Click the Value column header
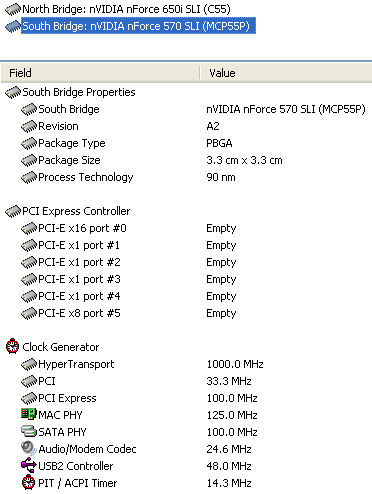This screenshot has height=494, width=372. (x=287, y=73)
